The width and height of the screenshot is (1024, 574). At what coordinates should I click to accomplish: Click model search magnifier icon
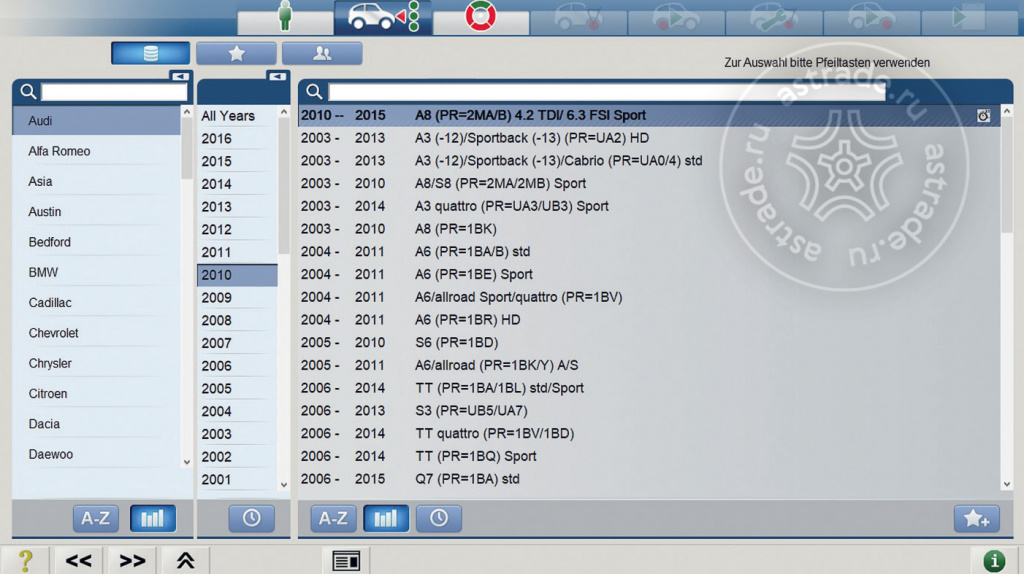coord(314,91)
